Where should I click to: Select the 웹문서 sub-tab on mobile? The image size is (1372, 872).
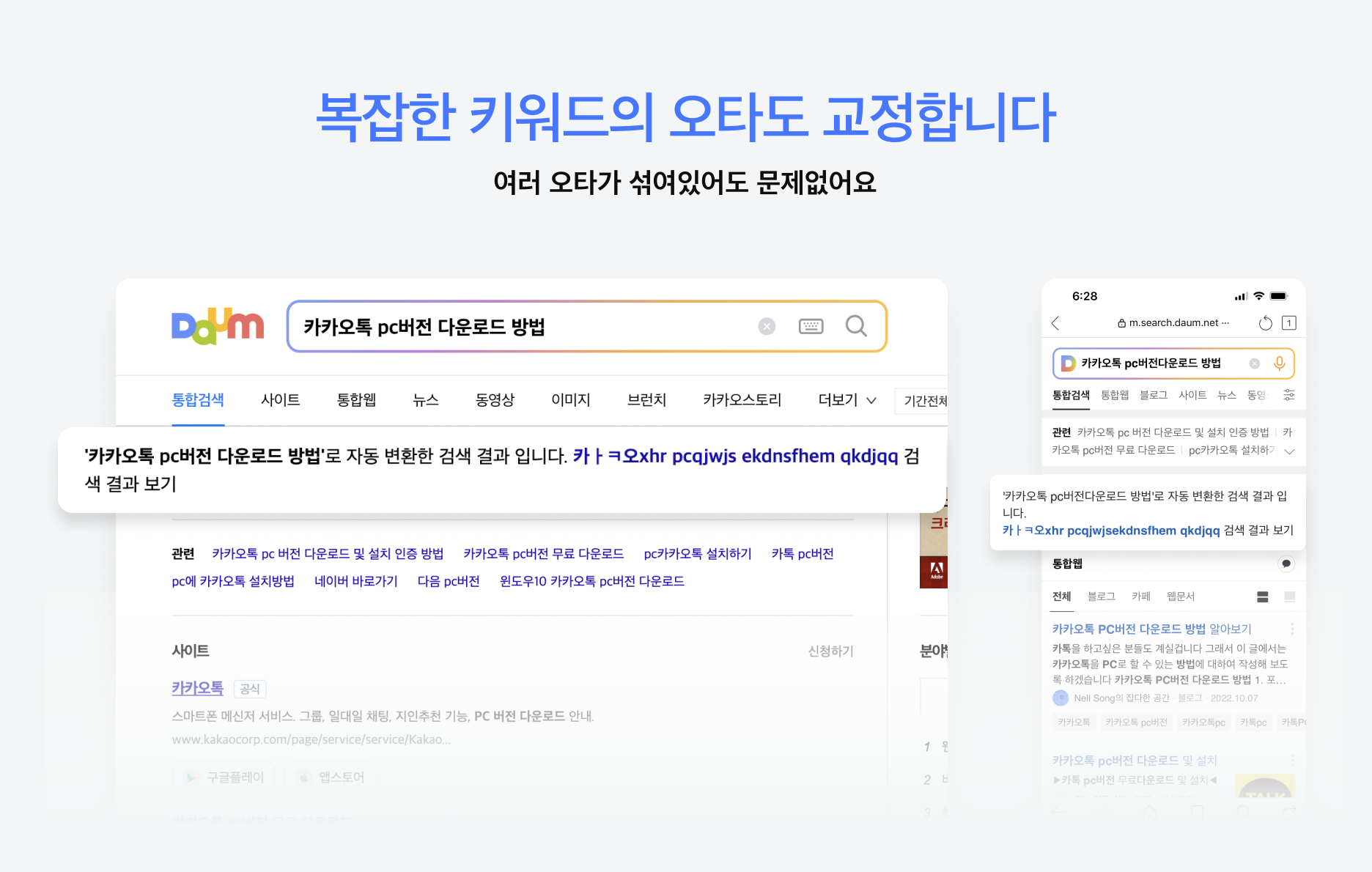[x=1181, y=596]
